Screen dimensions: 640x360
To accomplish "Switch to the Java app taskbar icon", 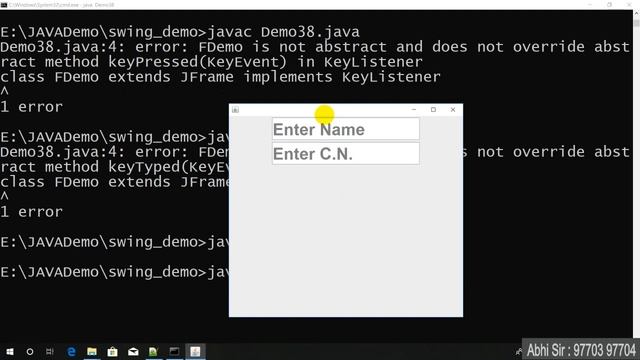I will click(195, 351).
